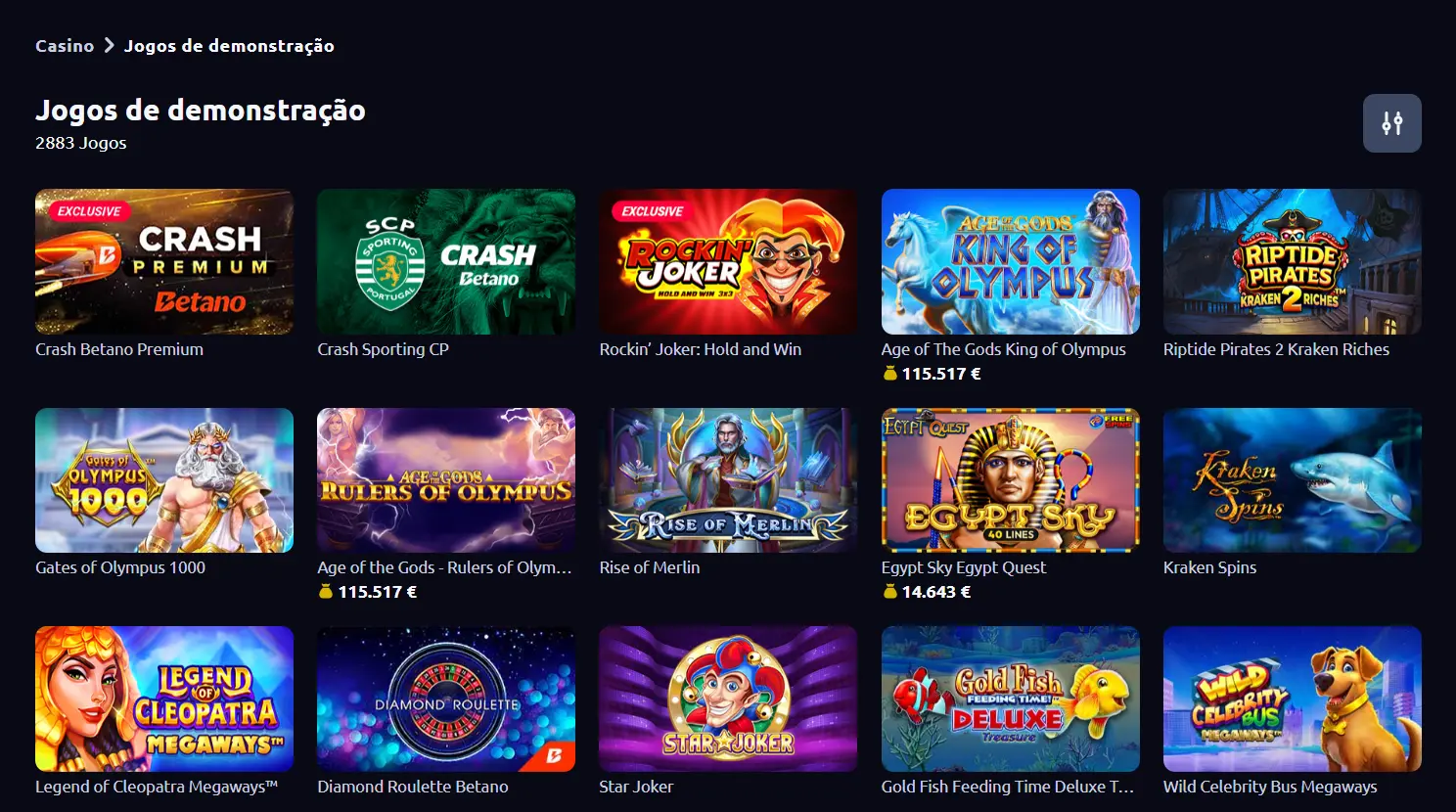Go back to Casino breadcrumb link
Image resolution: width=1456 pixels, height=812 pixels.
(65, 46)
